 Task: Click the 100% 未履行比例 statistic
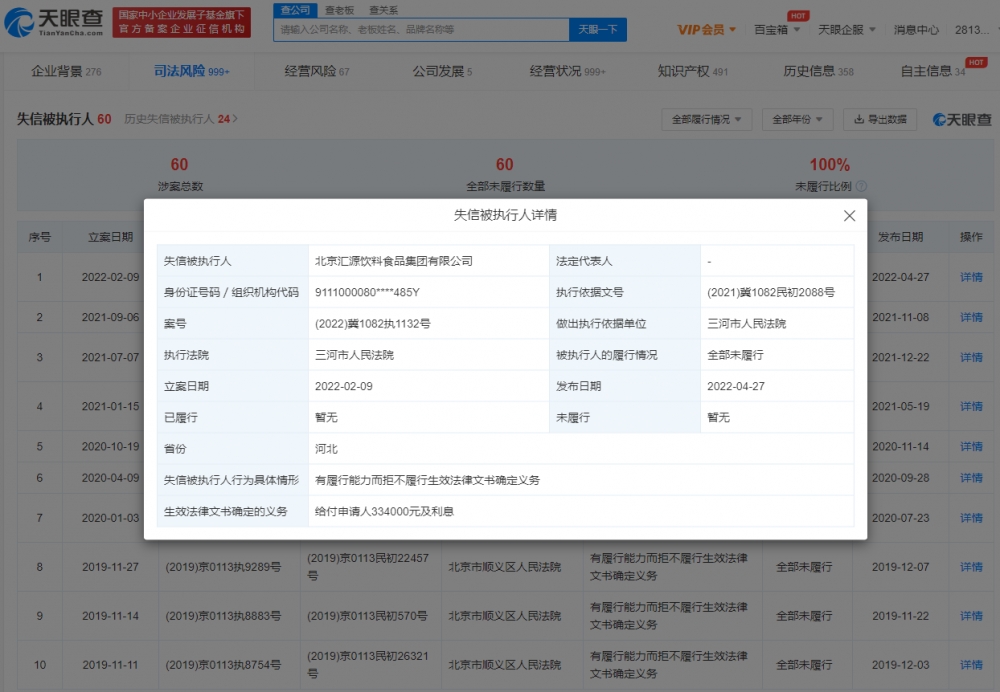click(830, 174)
